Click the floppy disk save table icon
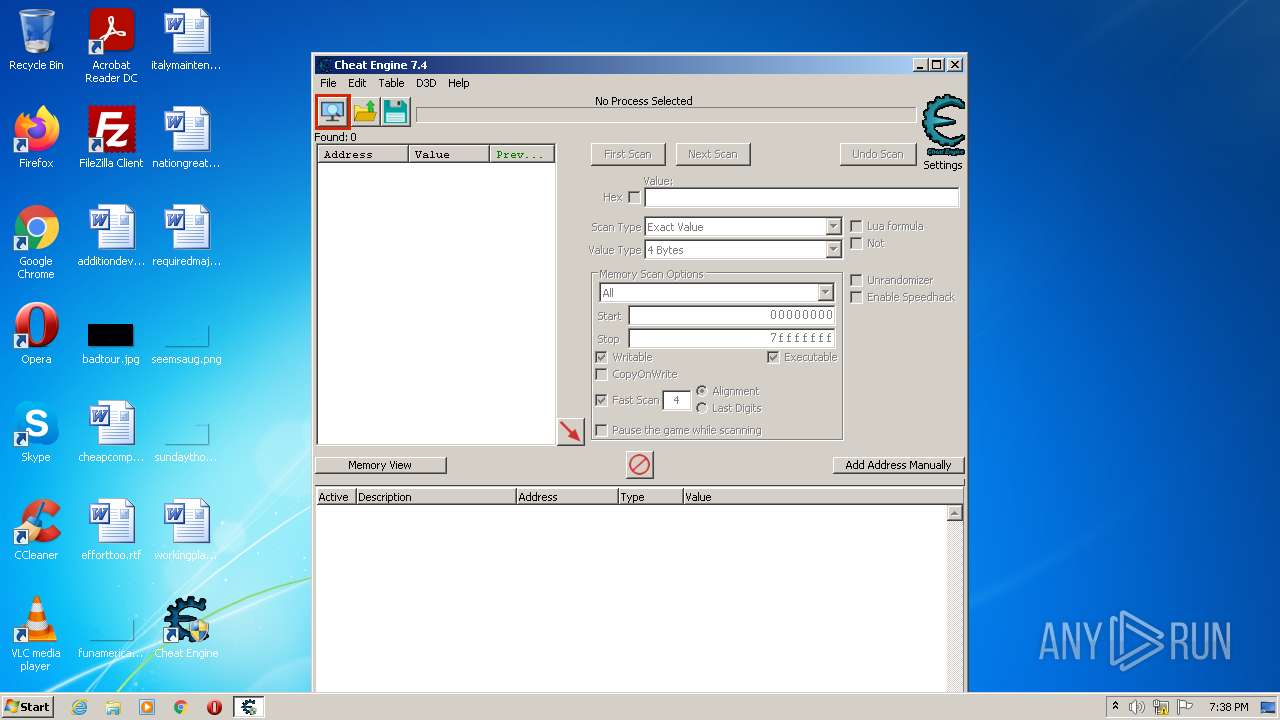 [396, 111]
